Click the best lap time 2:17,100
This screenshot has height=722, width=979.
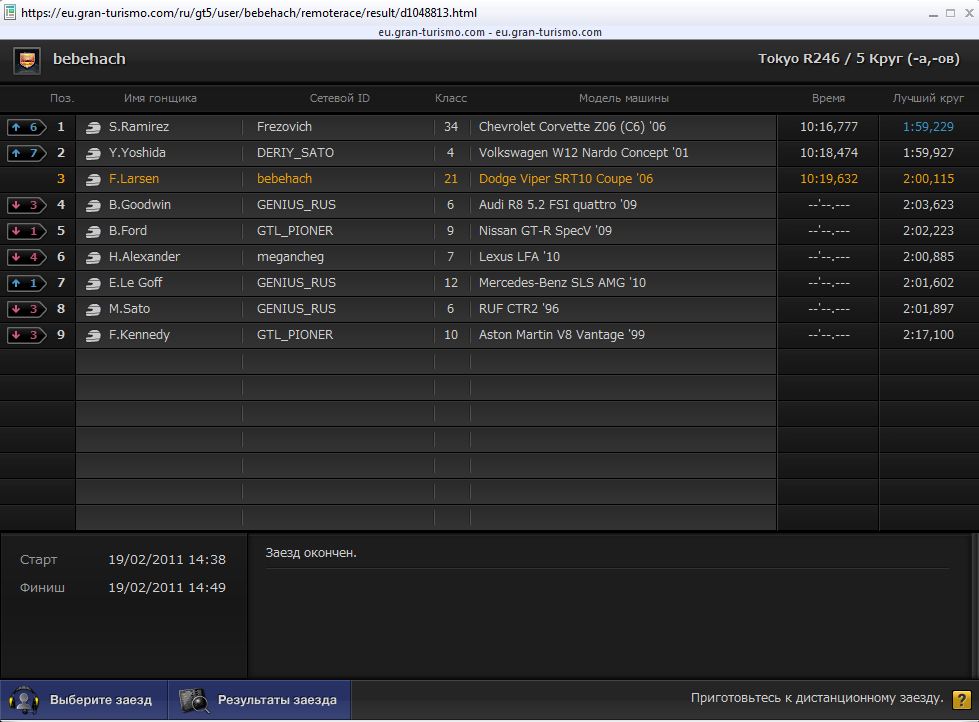tap(928, 335)
